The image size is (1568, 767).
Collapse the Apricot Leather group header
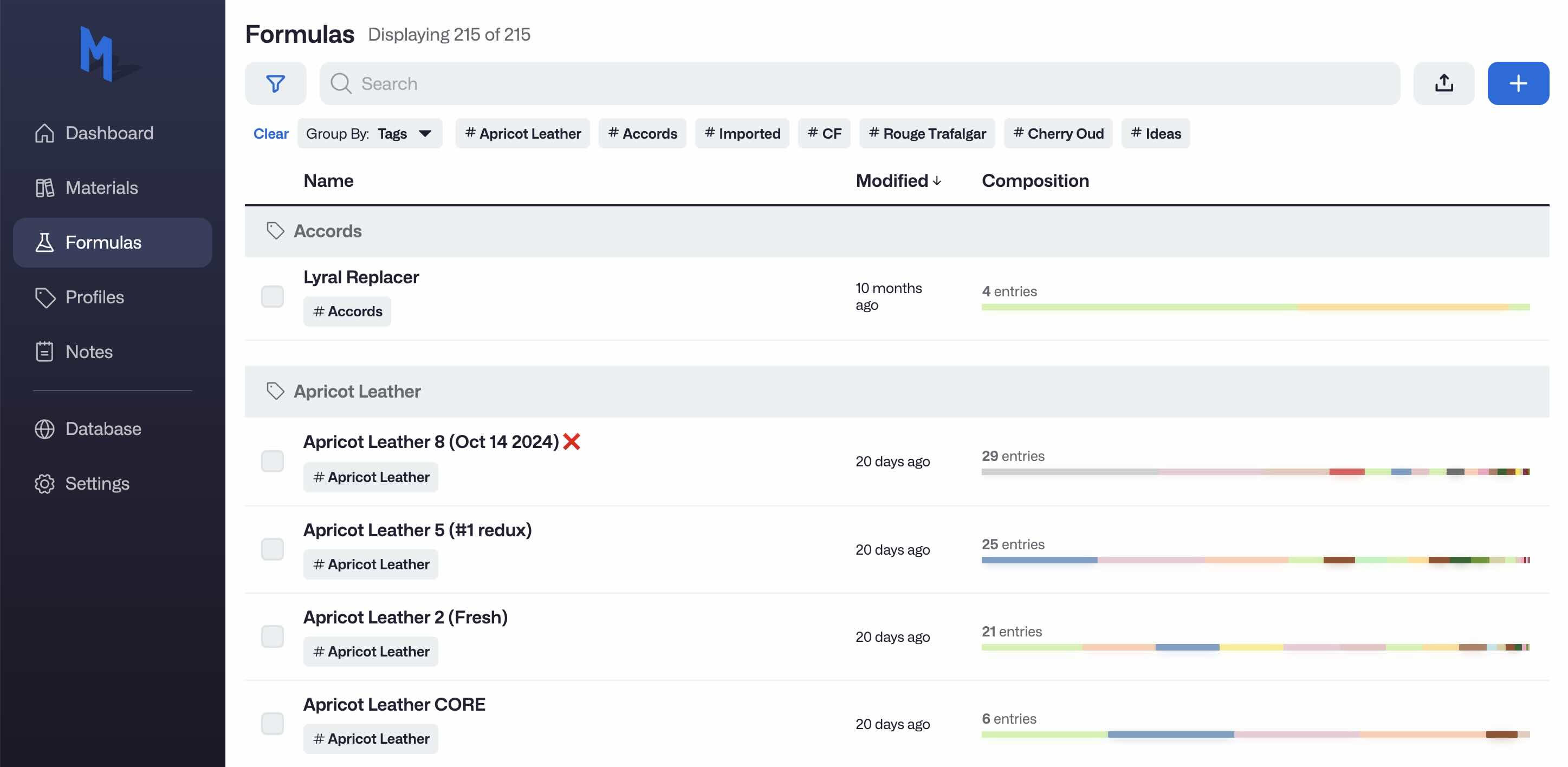pos(357,392)
